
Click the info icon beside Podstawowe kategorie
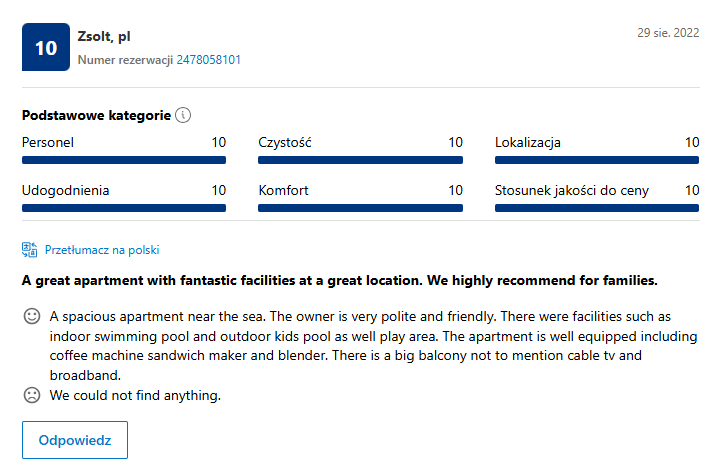(x=183, y=115)
